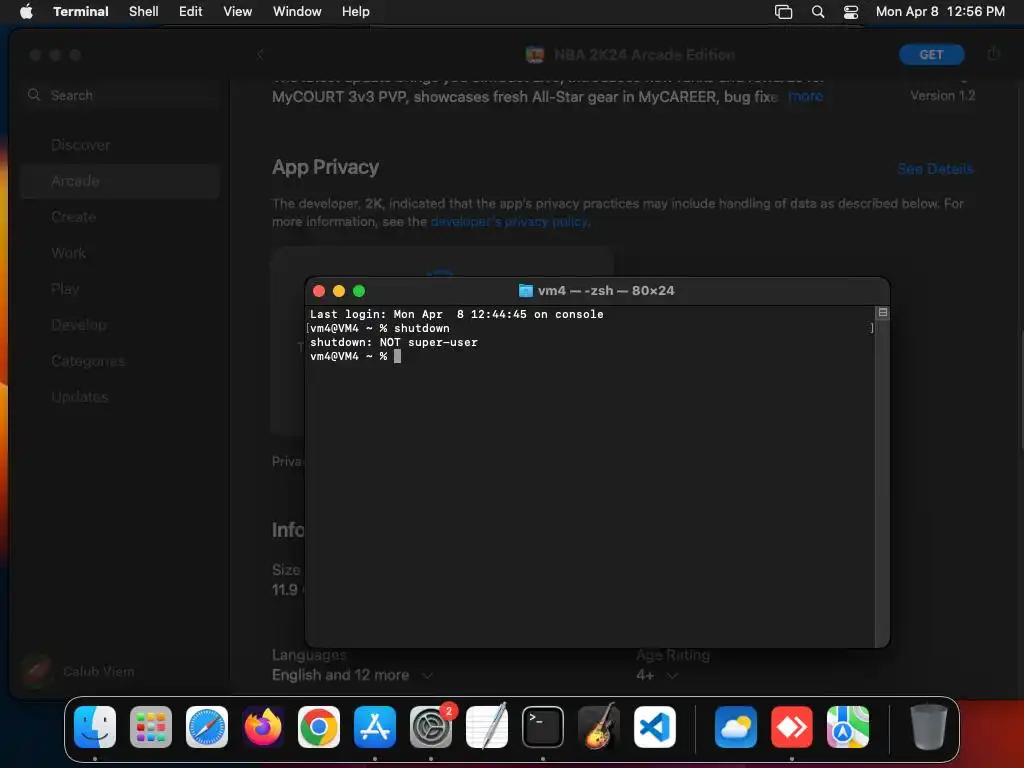The height and width of the screenshot is (768, 1024).
Task: Click the App Store share icon
Action: tap(993, 54)
